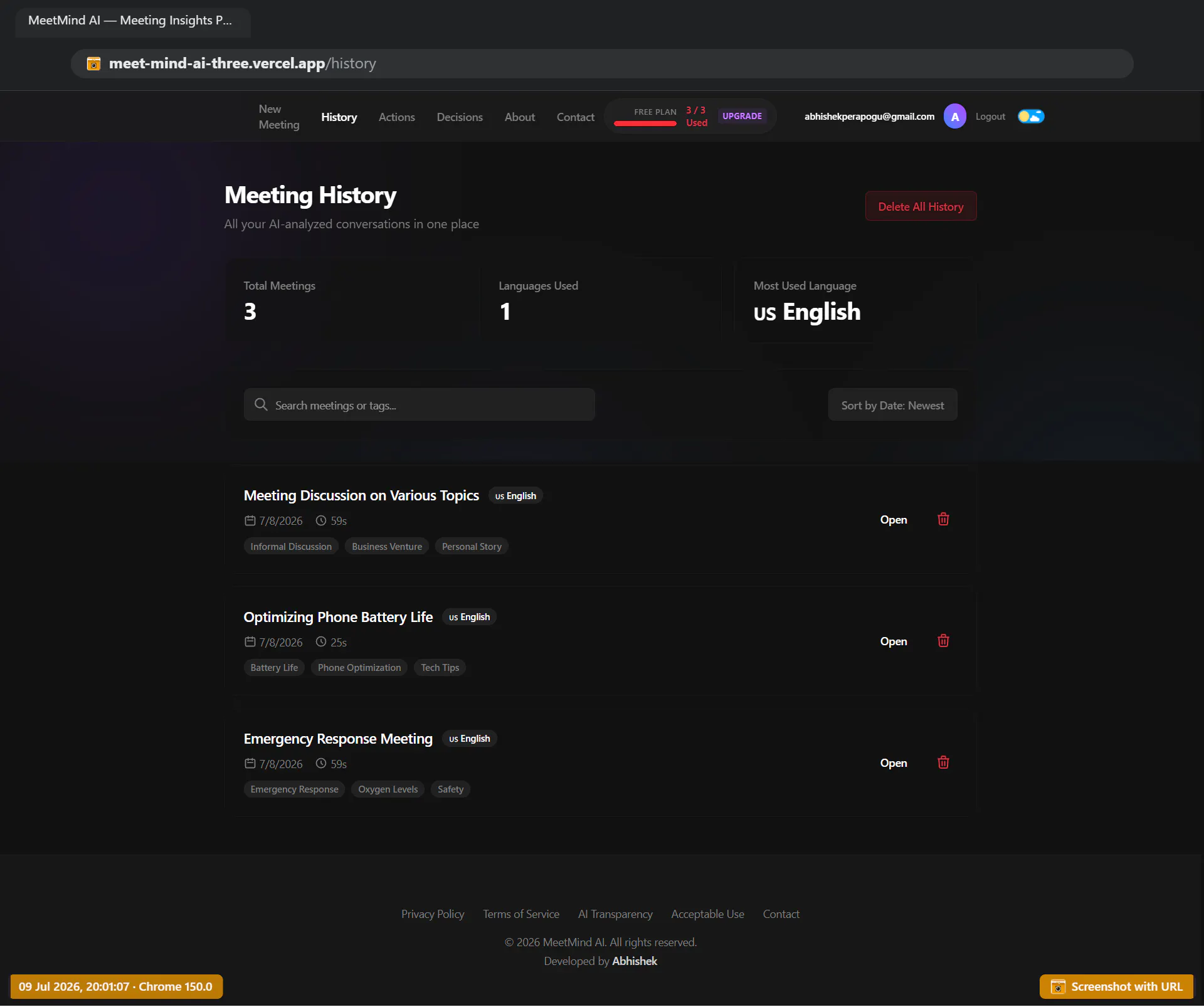Select the History nav item

(x=339, y=117)
